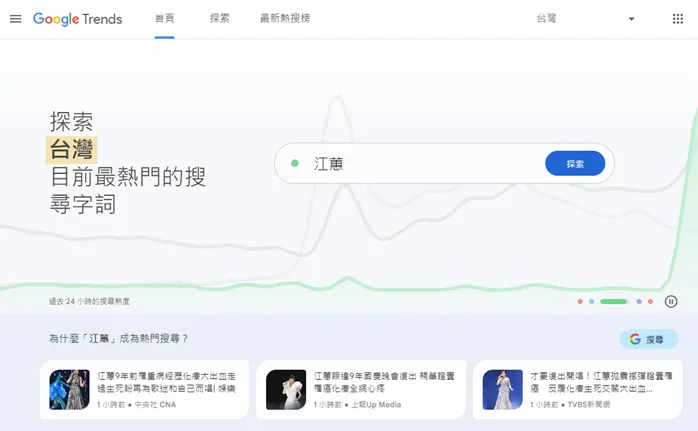Click the Google Trends logo

pos(77,19)
